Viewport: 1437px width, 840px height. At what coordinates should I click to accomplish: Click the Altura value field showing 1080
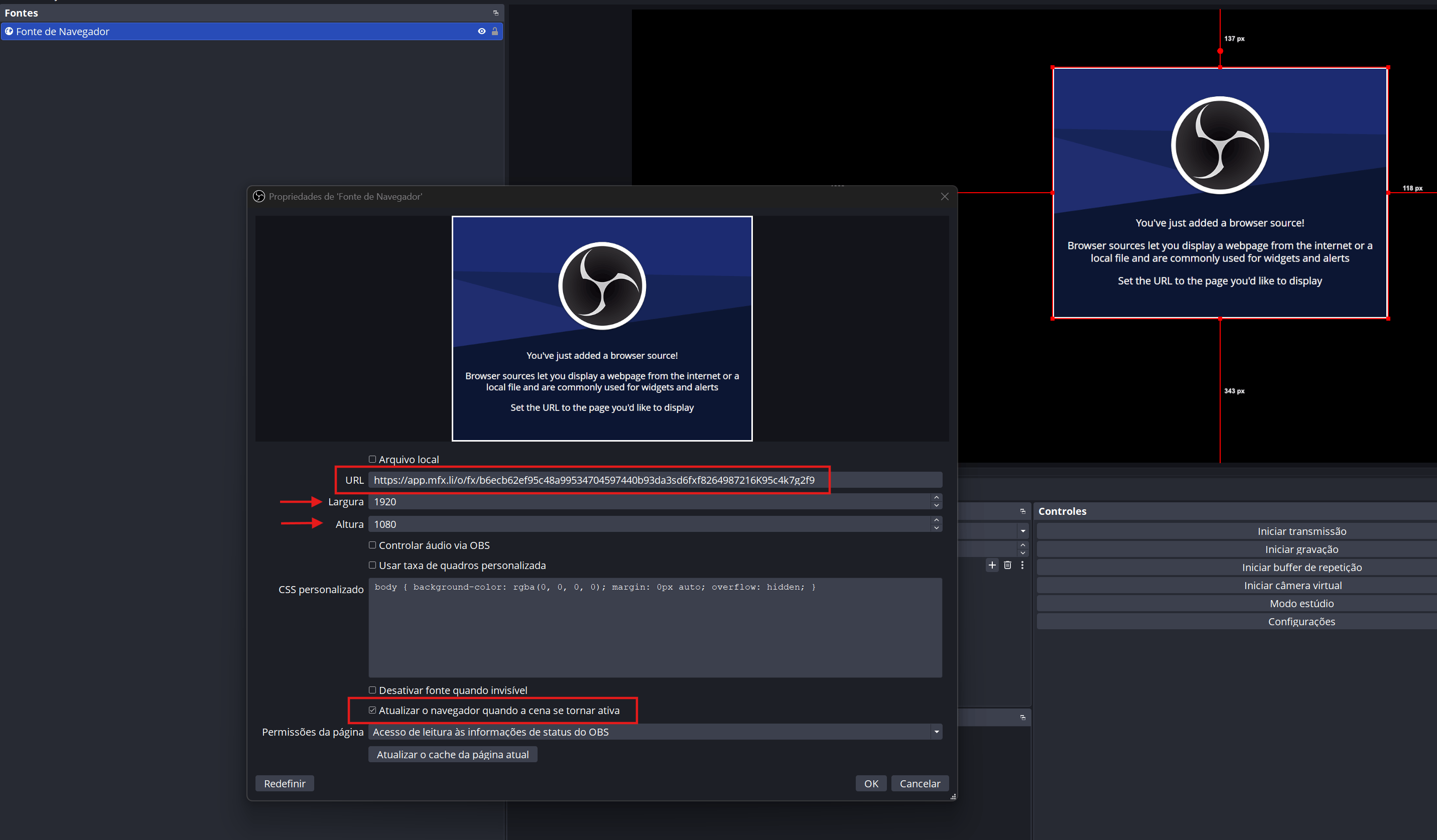pyautogui.click(x=649, y=524)
